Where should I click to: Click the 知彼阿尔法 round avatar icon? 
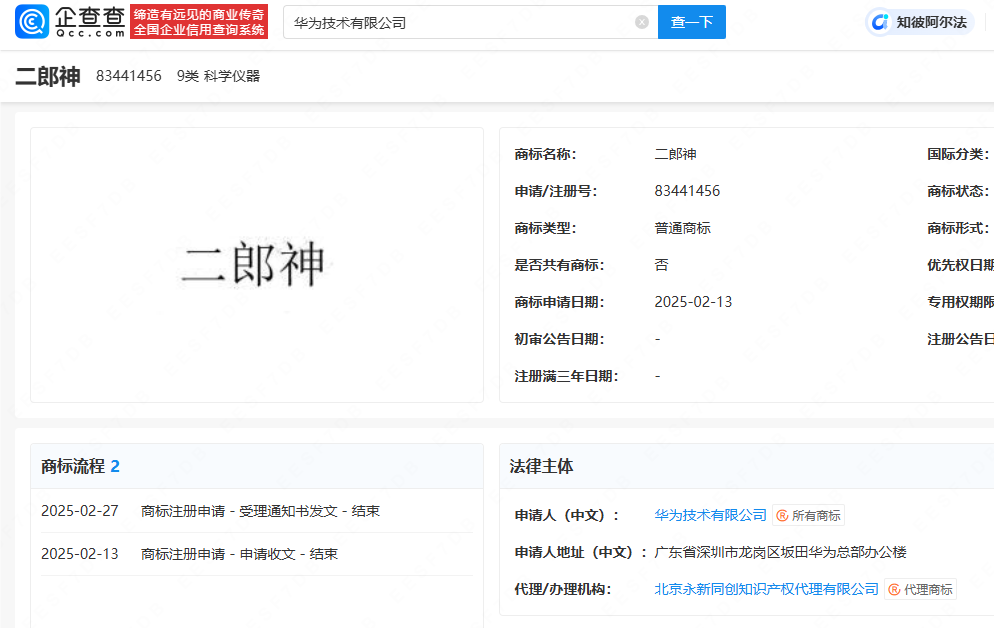[x=879, y=22]
